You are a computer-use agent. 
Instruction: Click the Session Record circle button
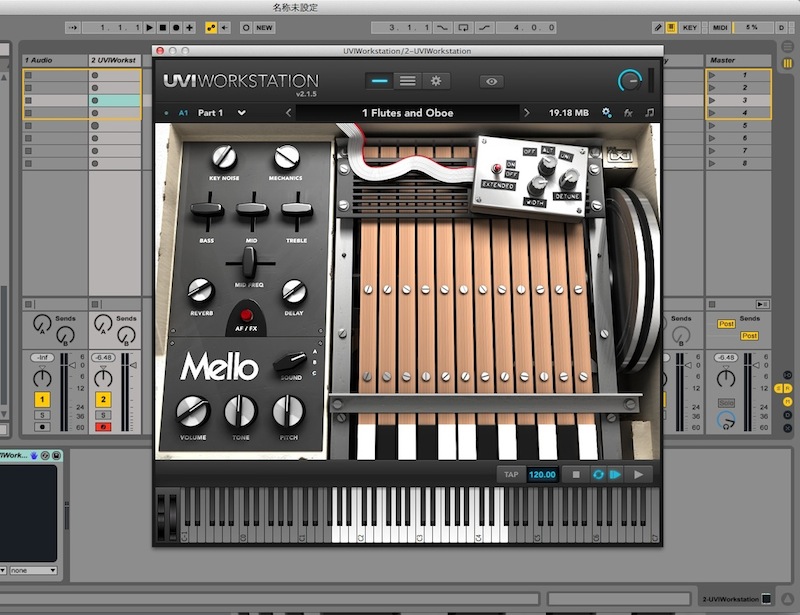246,28
